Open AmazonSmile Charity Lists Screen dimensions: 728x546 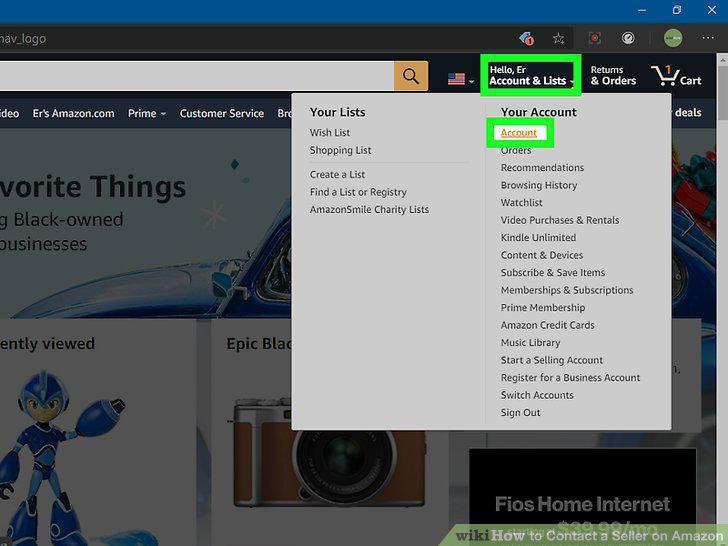tap(369, 209)
